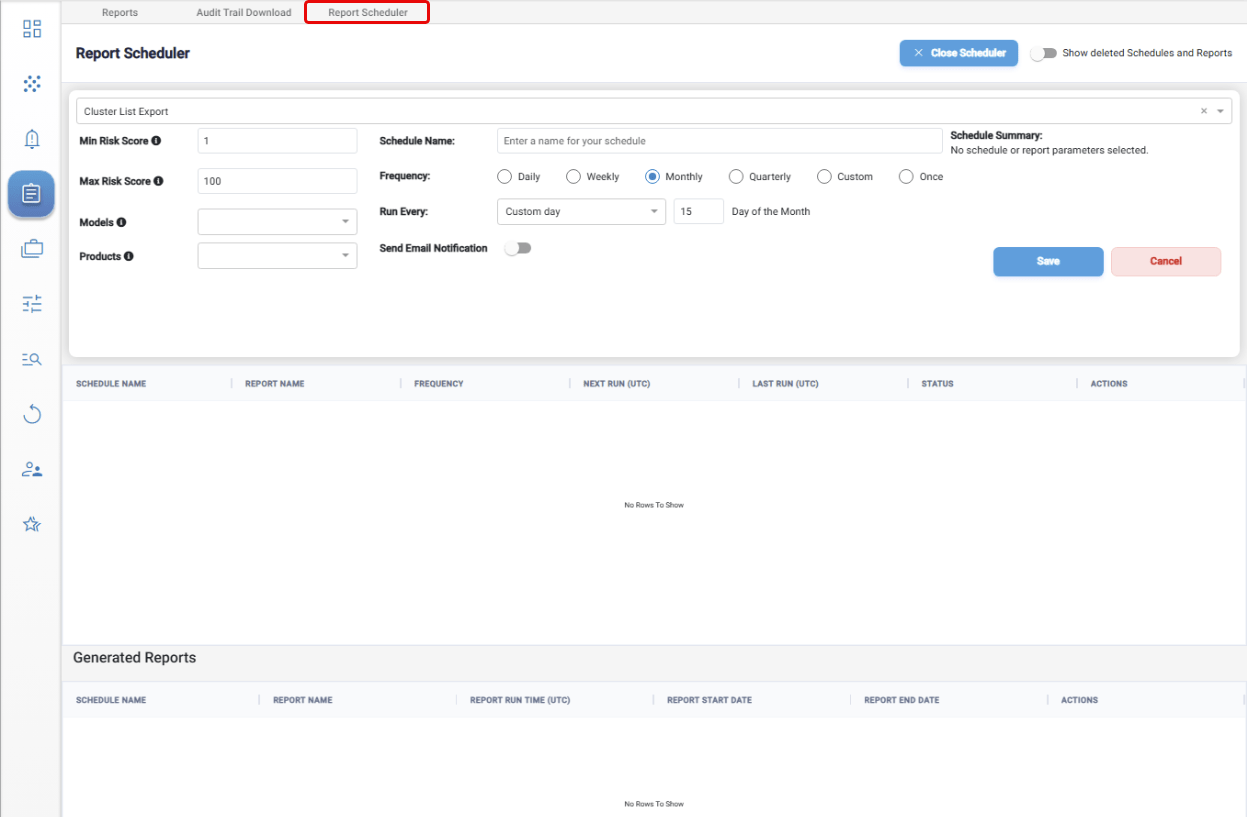This screenshot has width=1247, height=817.
Task: Toggle Send Email Notification switch
Action: [x=518, y=248]
